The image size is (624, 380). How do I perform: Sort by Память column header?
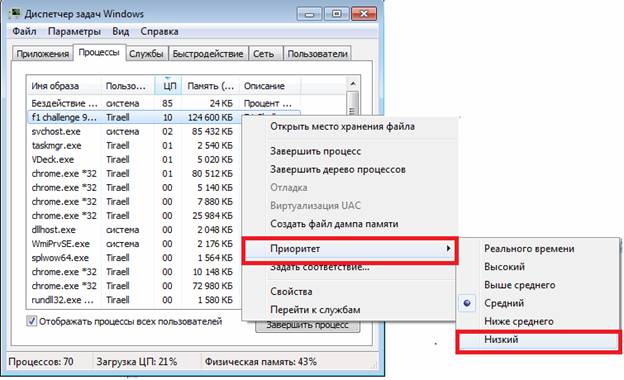point(211,86)
